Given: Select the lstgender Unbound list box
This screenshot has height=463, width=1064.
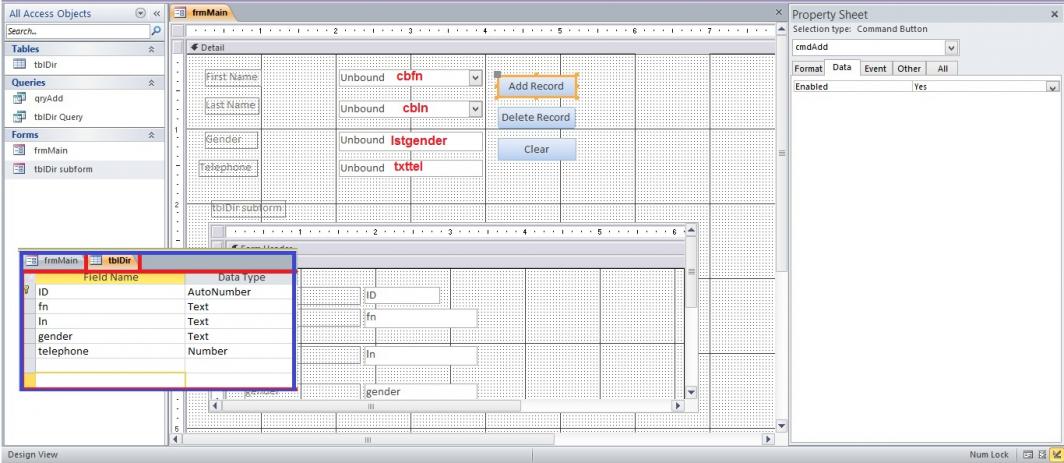Looking at the screenshot, I should 411,141.
